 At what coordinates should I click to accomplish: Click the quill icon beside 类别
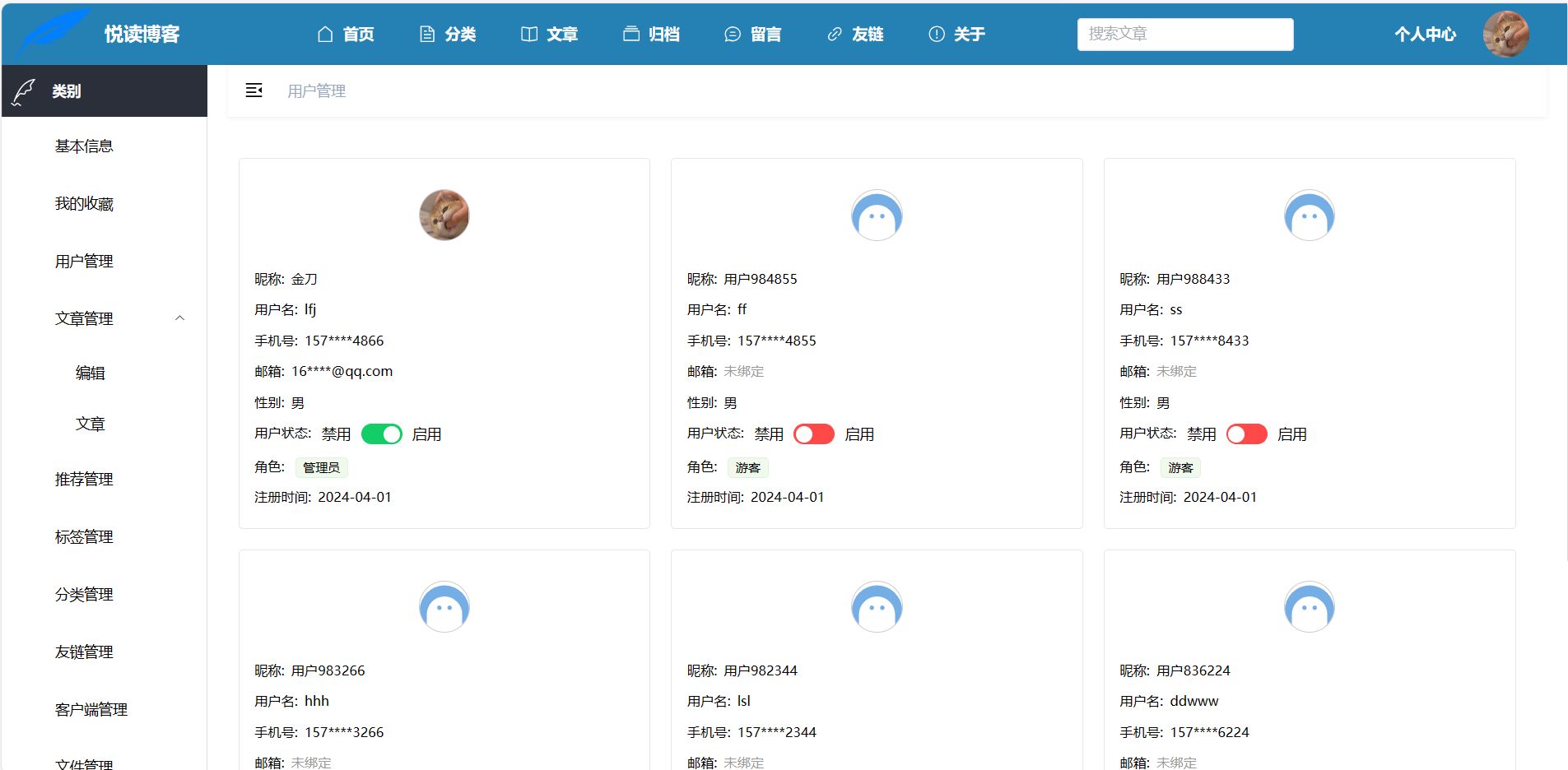[x=24, y=91]
